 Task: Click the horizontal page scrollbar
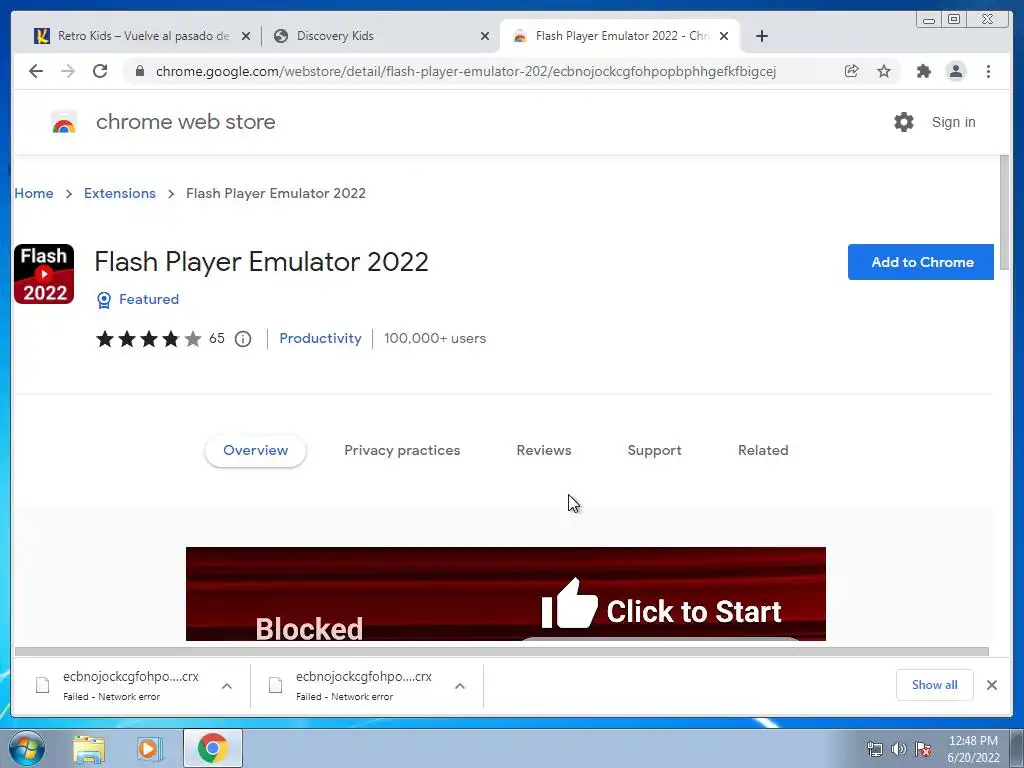502,651
